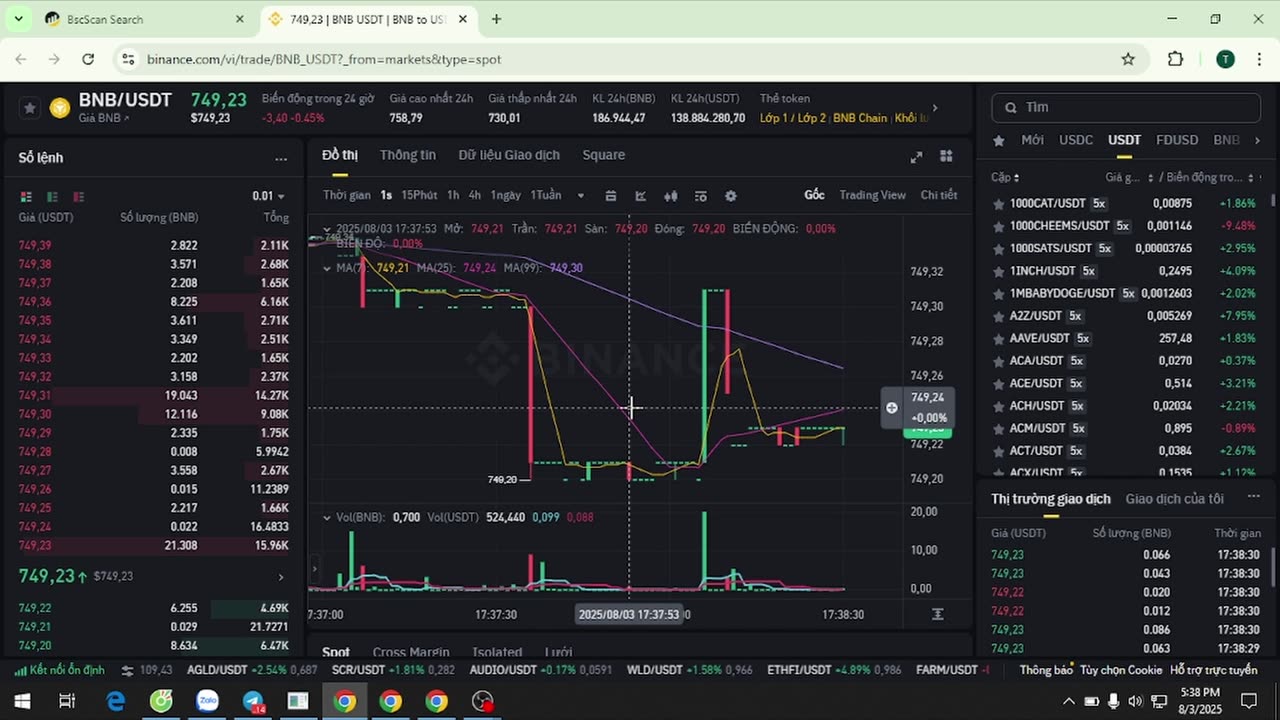Star the 1000CAT/USDT pair
Image resolution: width=1280 pixels, height=720 pixels.
point(998,203)
